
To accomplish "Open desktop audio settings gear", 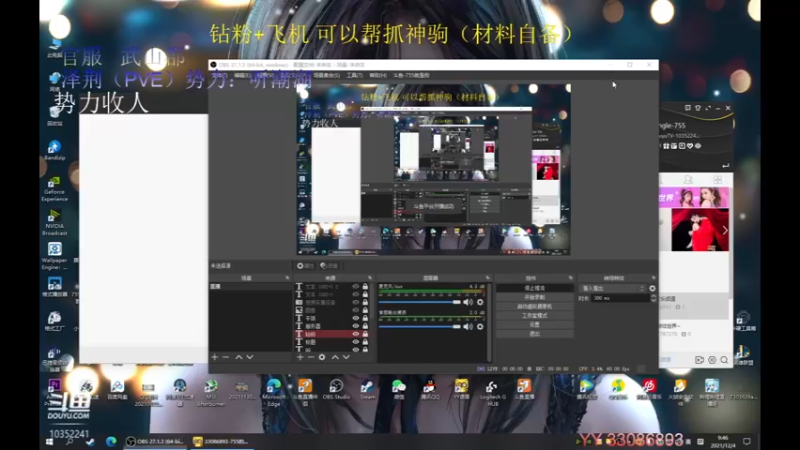I will click(x=480, y=327).
